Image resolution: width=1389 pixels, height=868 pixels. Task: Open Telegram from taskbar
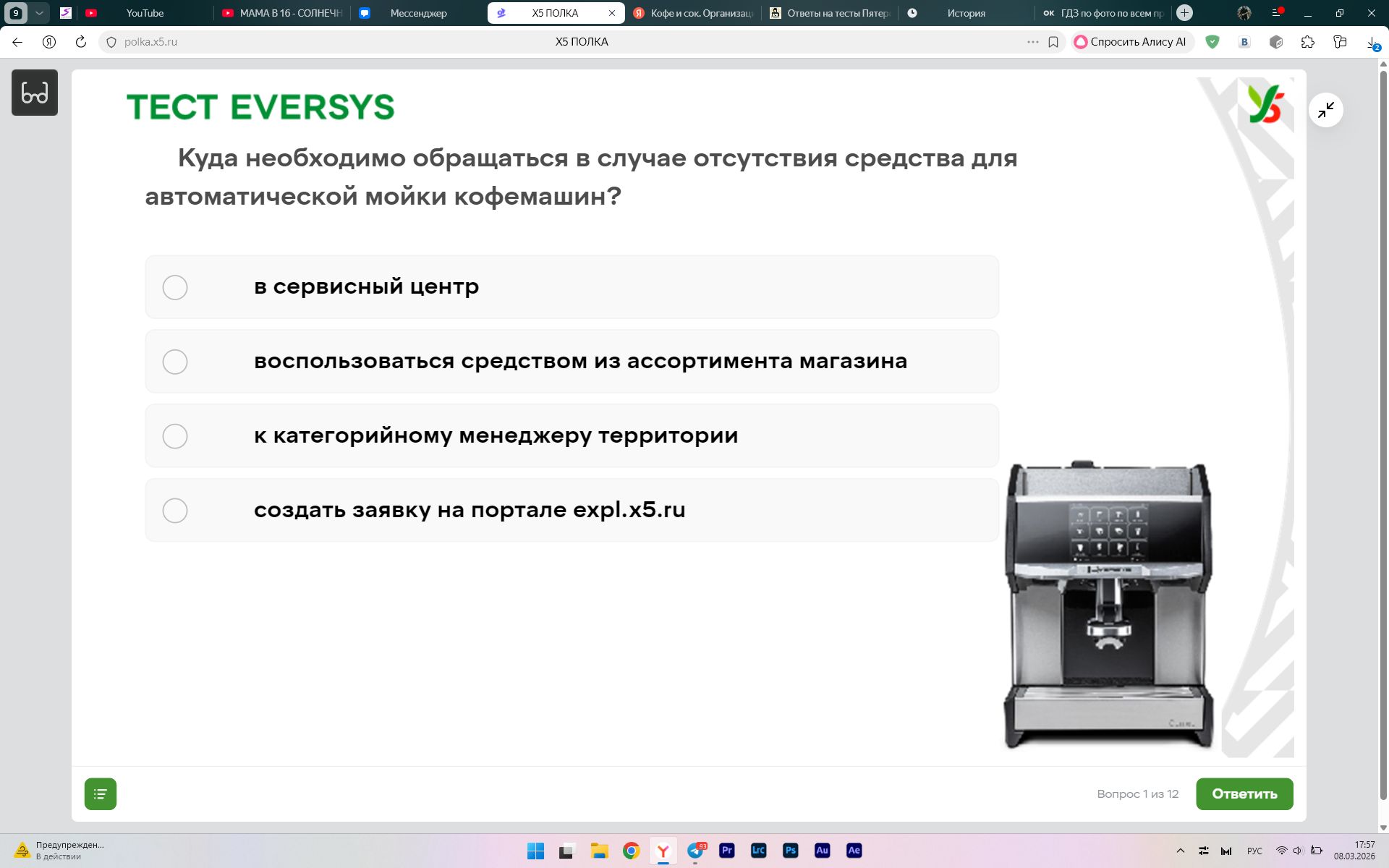[x=695, y=851]
